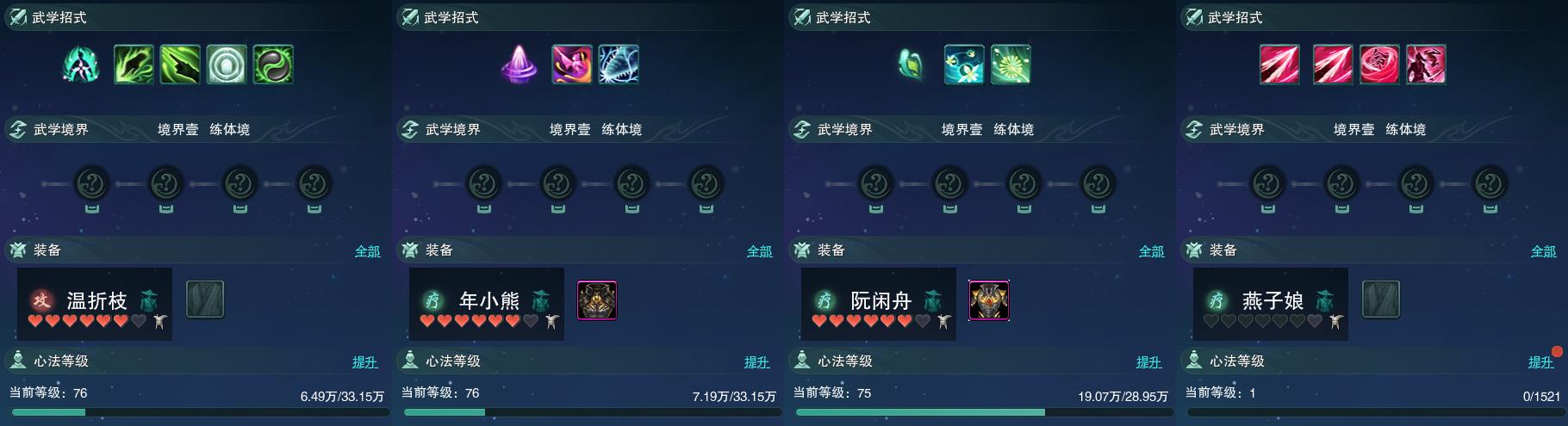
Task: Click the 武学境界 header in 年小熊 panel
Action: (453, 129)
